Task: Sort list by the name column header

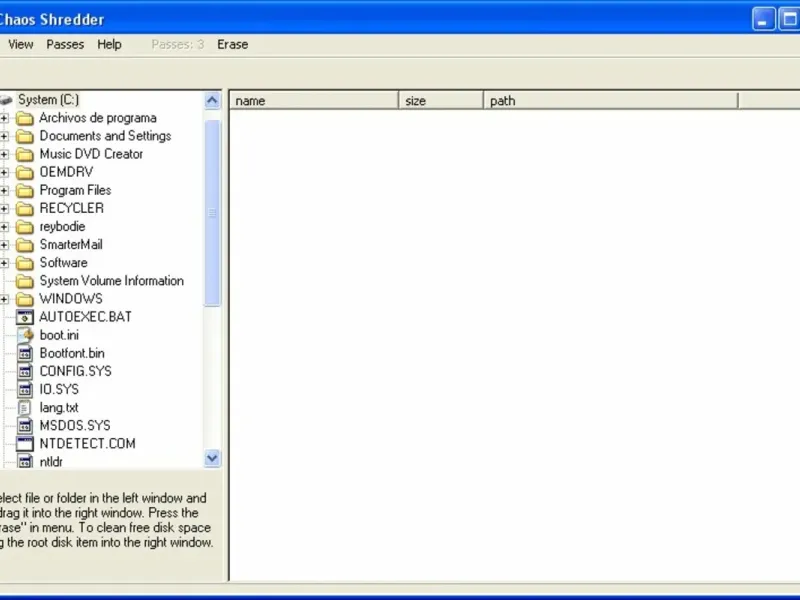Action: coord(314,101)
